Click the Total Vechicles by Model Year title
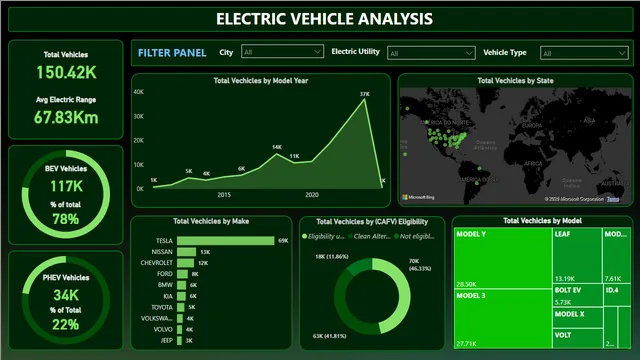The image size is (640, 360). pos(261,81)
